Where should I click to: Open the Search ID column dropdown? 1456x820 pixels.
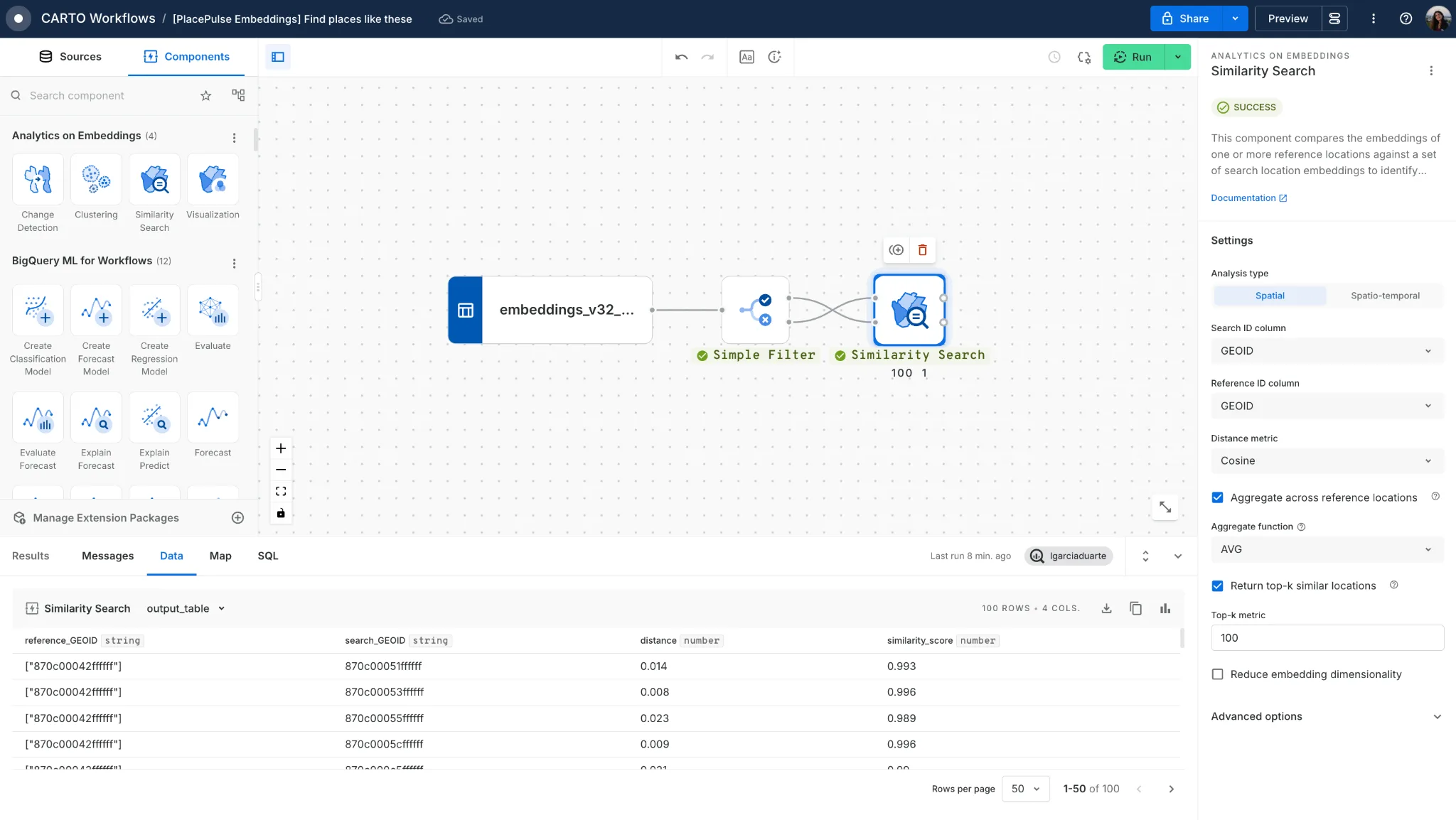1327,351
